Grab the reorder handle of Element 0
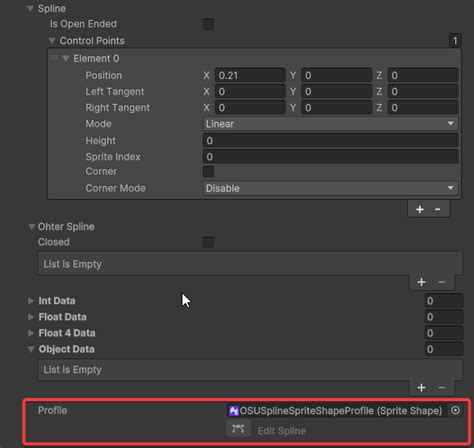474x448 pixels. pos(54,58)
